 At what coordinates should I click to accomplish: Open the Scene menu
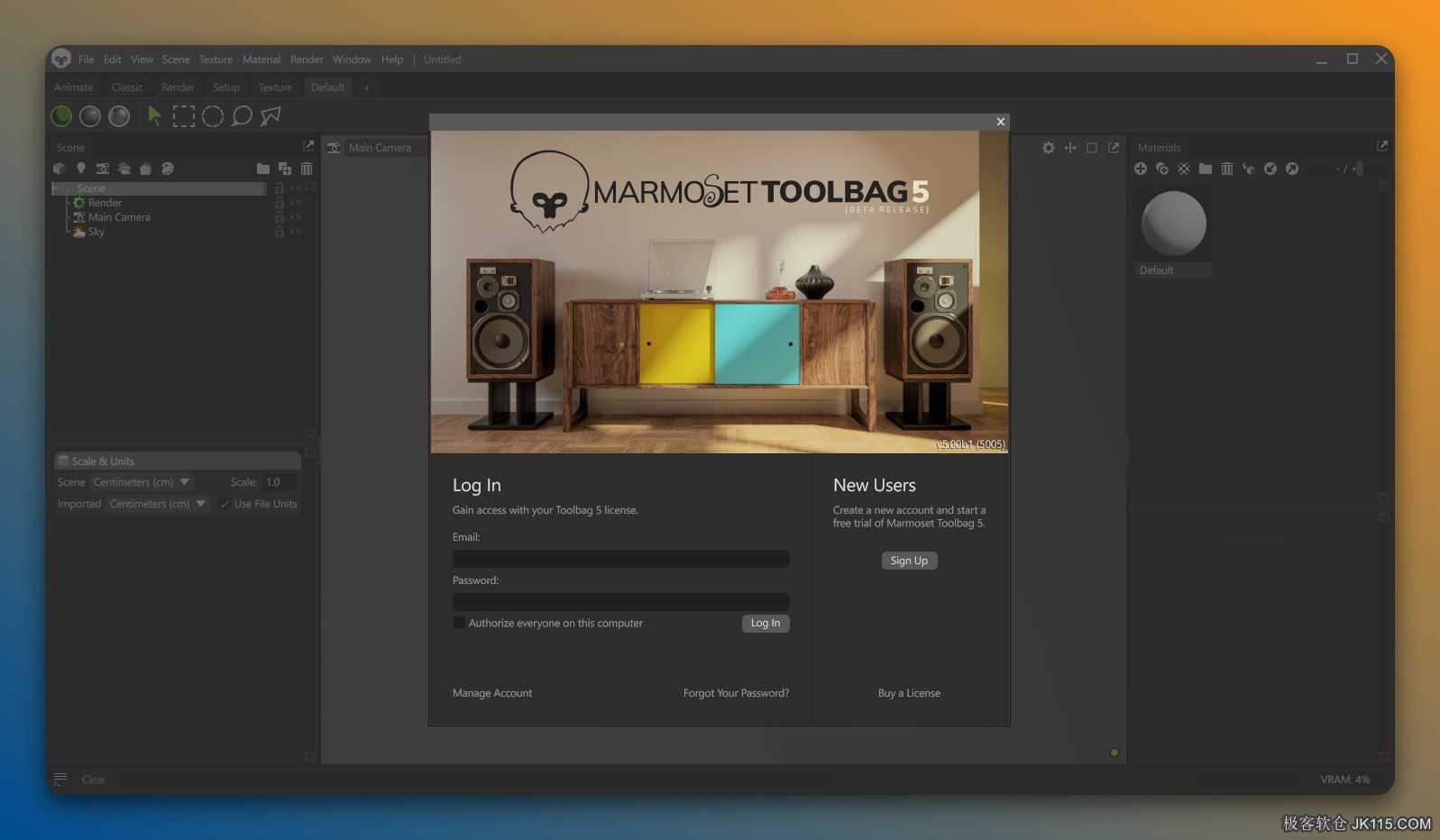(x=176, y=59)
